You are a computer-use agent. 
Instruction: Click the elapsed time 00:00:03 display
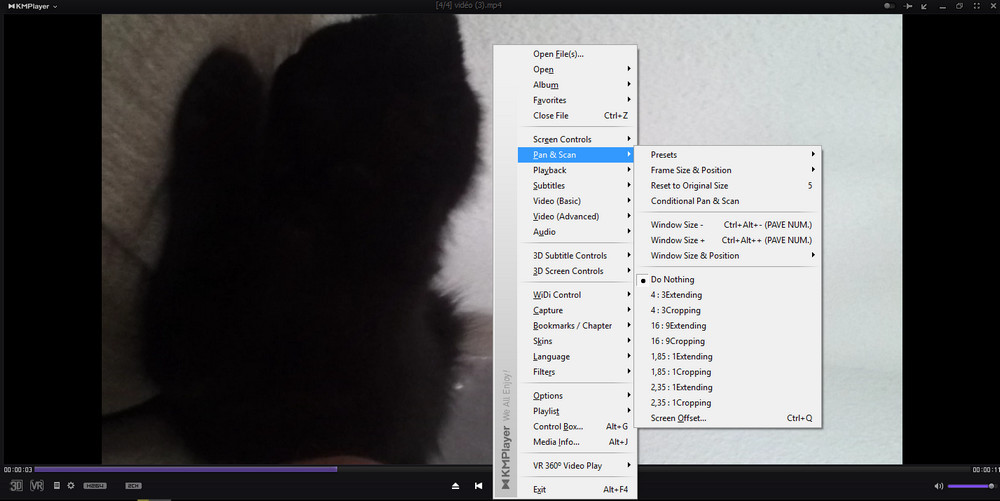17,470
